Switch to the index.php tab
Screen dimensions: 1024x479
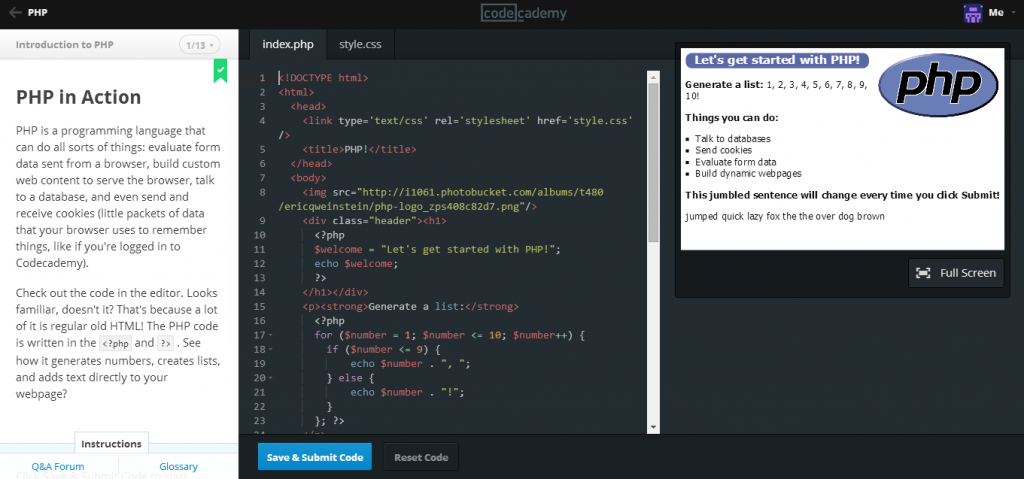point(288,45)
